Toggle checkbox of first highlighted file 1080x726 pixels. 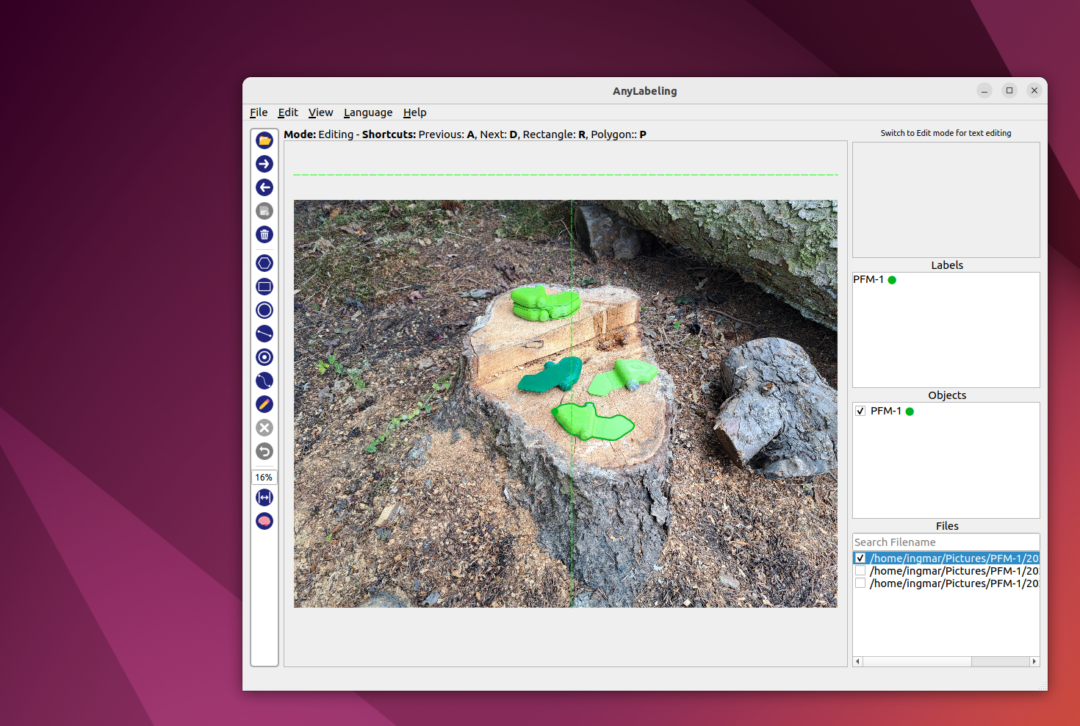tap(860, 558)
